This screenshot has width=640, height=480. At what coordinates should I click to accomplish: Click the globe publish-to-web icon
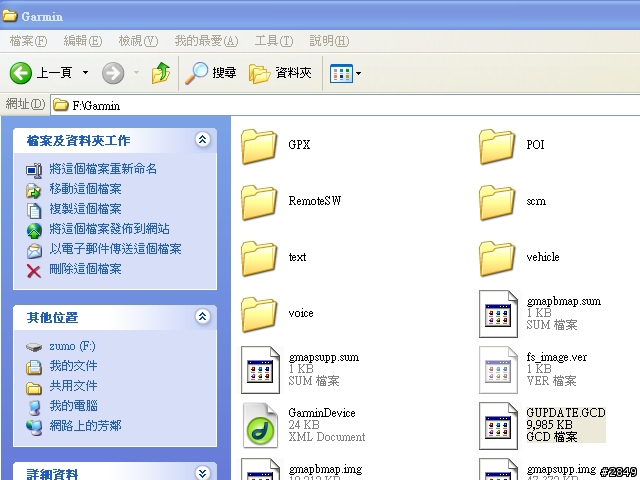[34, 231]
